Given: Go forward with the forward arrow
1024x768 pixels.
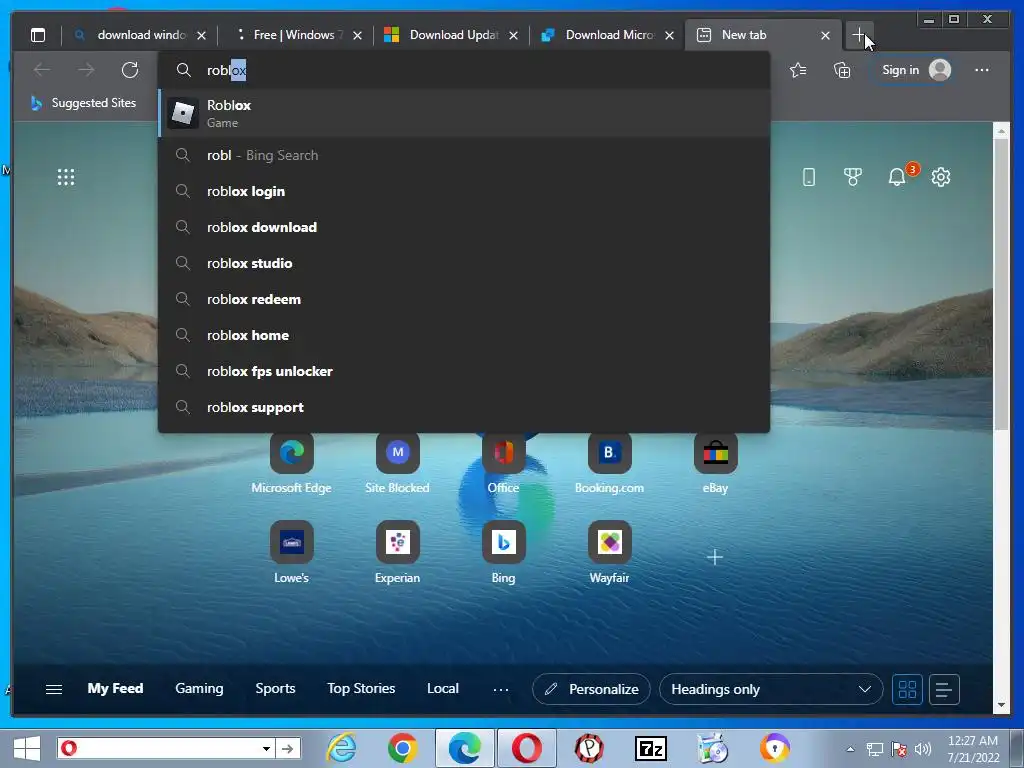Looking at the screenshot, I should [86, 70].
